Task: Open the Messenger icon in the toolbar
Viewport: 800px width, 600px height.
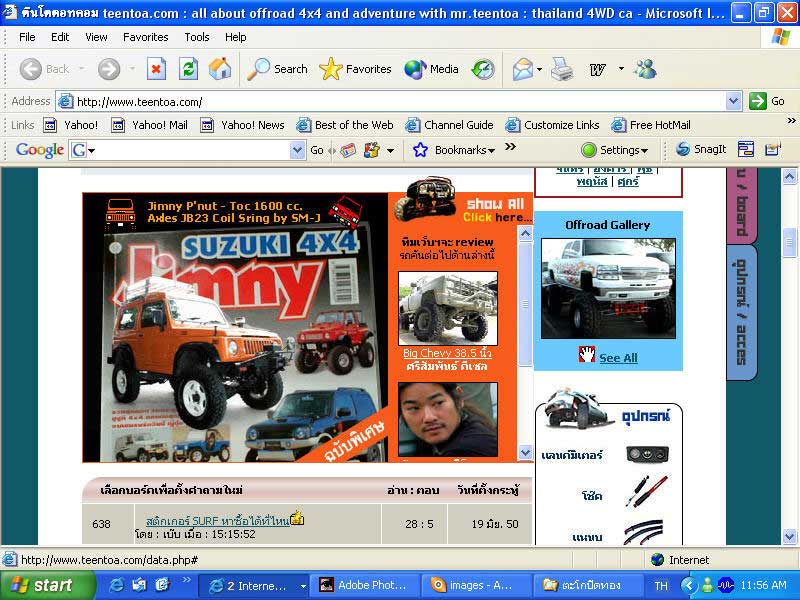Action: tap(645, 69)
